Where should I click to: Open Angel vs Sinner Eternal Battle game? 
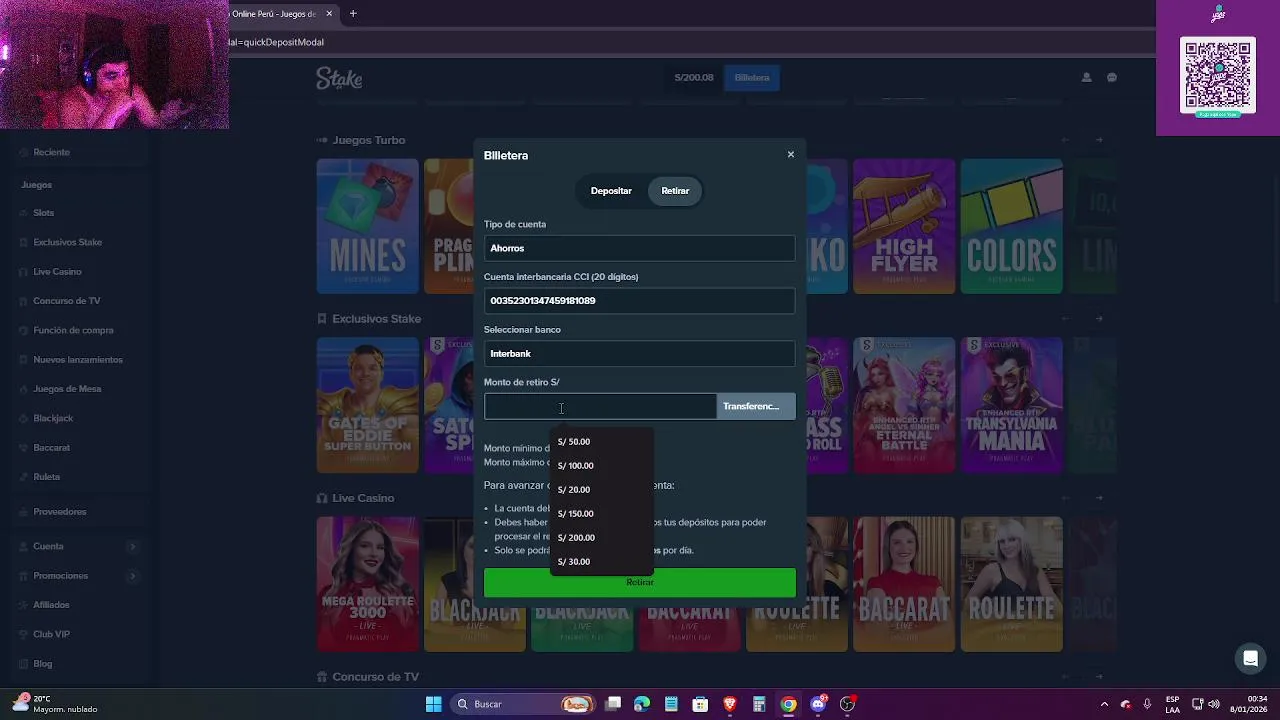pos(904,405)
